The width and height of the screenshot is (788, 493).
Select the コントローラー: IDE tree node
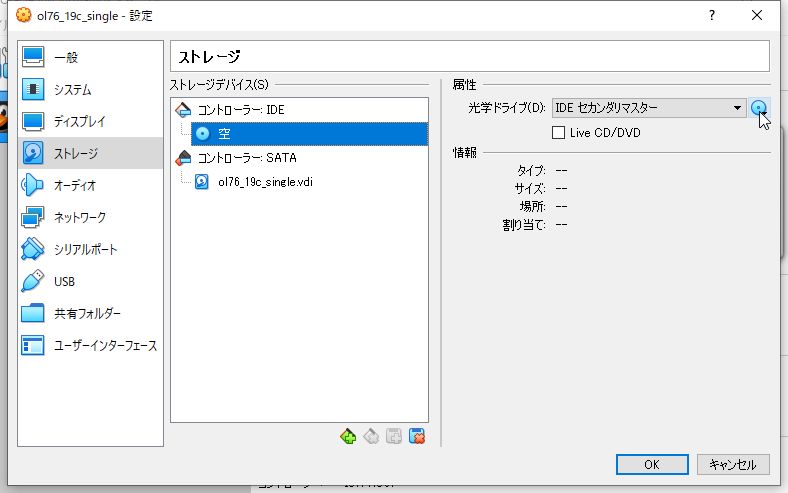(x=241, y=110)
